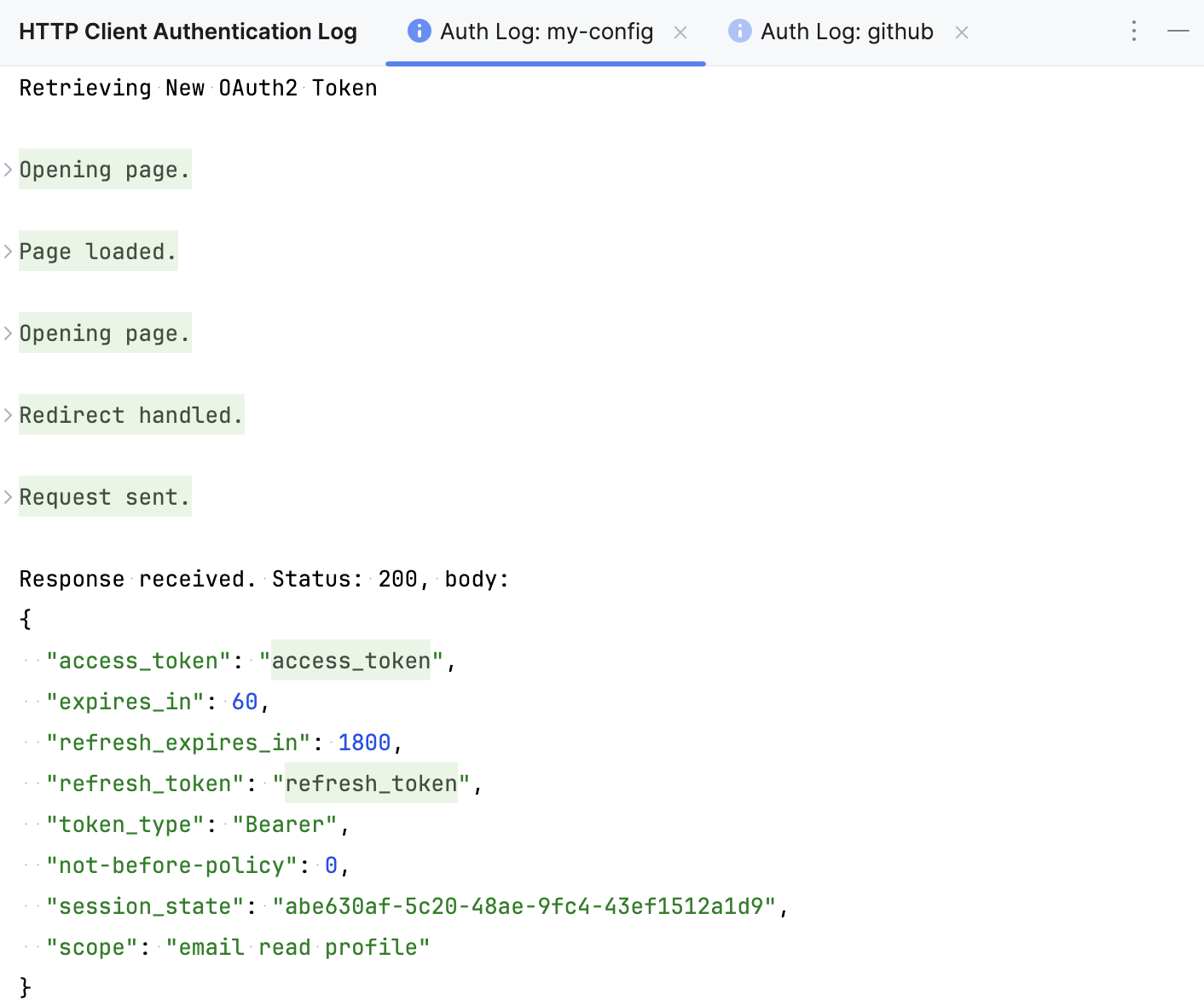Expand the second "Opening page." entry
This screenshot has height=1006, width=1204.
9,332
